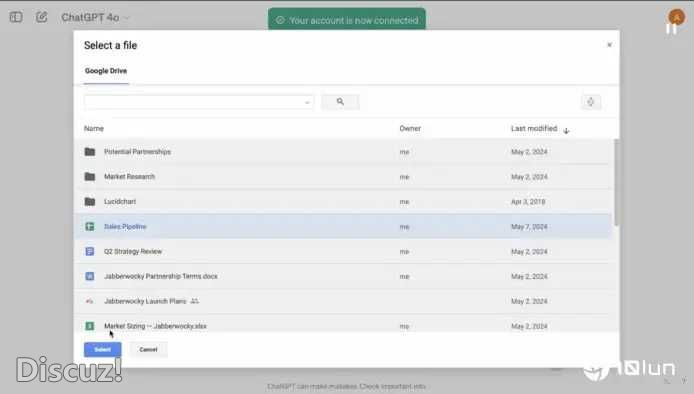The width and height of the screenshot is (694, 394).
Task: Click the Market Research folder icon
Action: coord(90,177)
